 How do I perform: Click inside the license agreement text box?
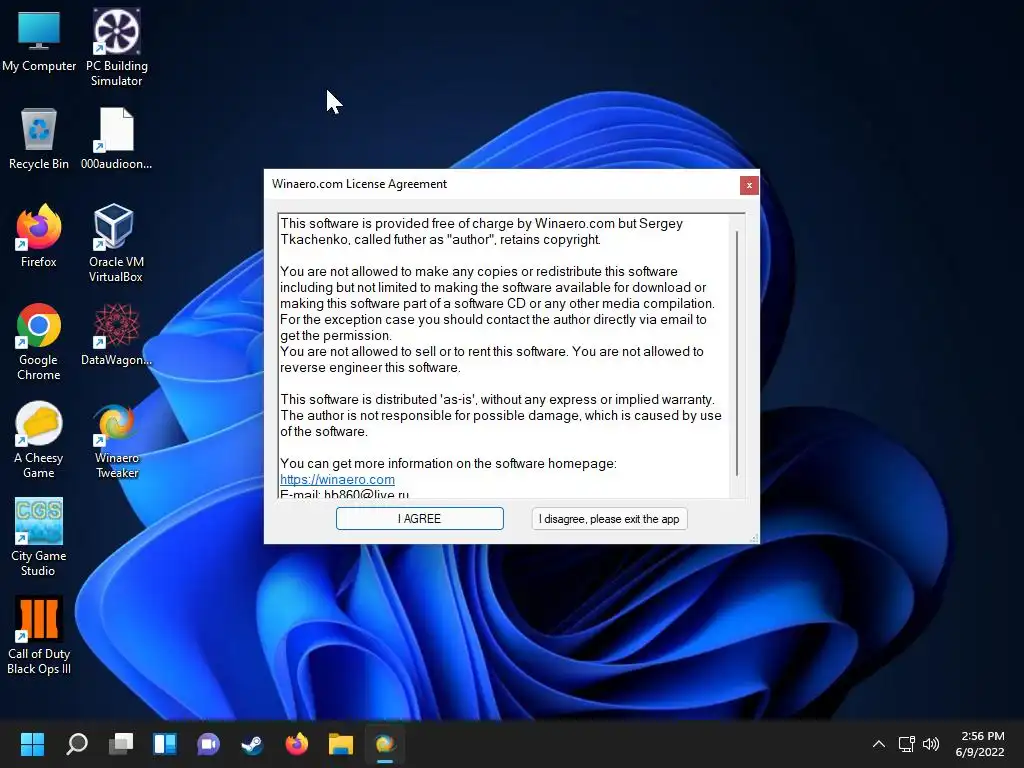[504, 356]
